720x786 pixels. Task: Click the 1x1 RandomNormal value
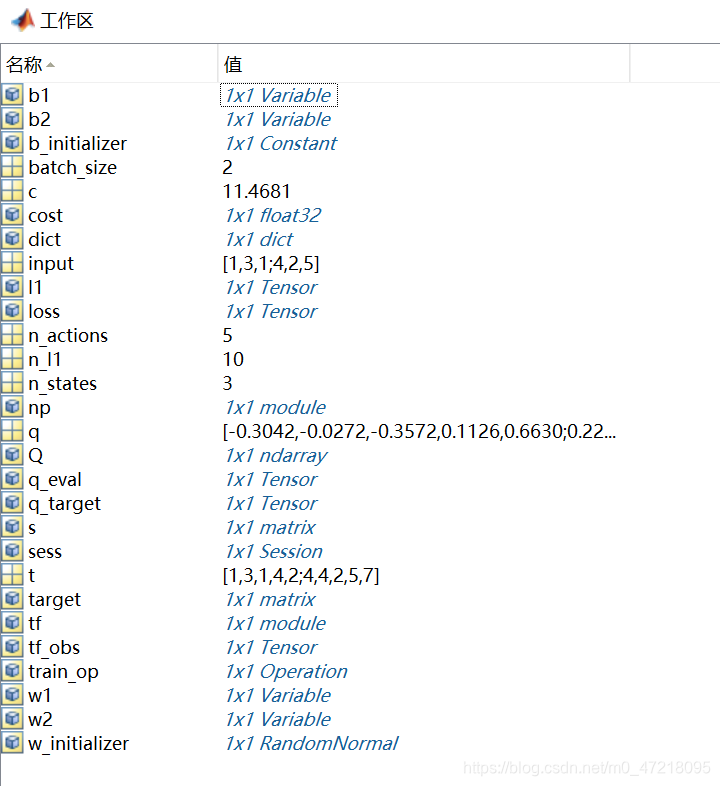click(x=311, y=743)
